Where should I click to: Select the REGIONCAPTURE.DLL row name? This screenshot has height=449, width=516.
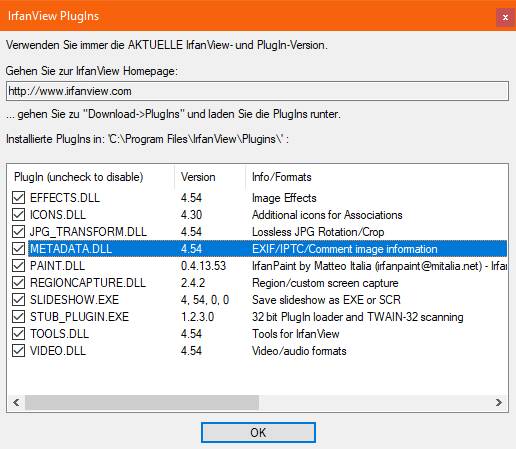point(88,283)
